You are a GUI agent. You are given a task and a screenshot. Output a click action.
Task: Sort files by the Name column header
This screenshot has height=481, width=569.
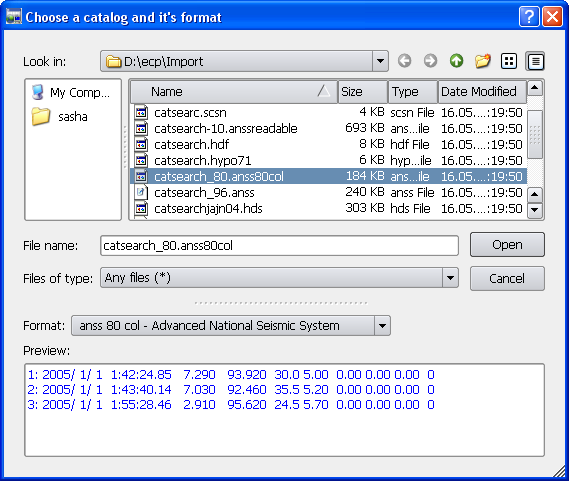coord(234,91)
